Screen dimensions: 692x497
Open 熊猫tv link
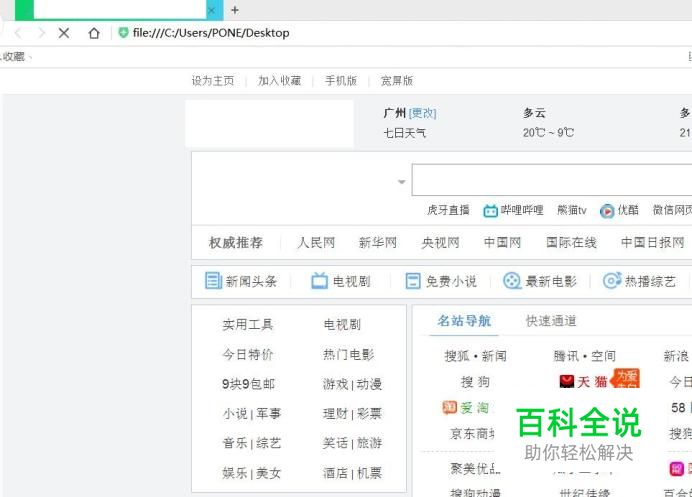click(x=572, y=210)
